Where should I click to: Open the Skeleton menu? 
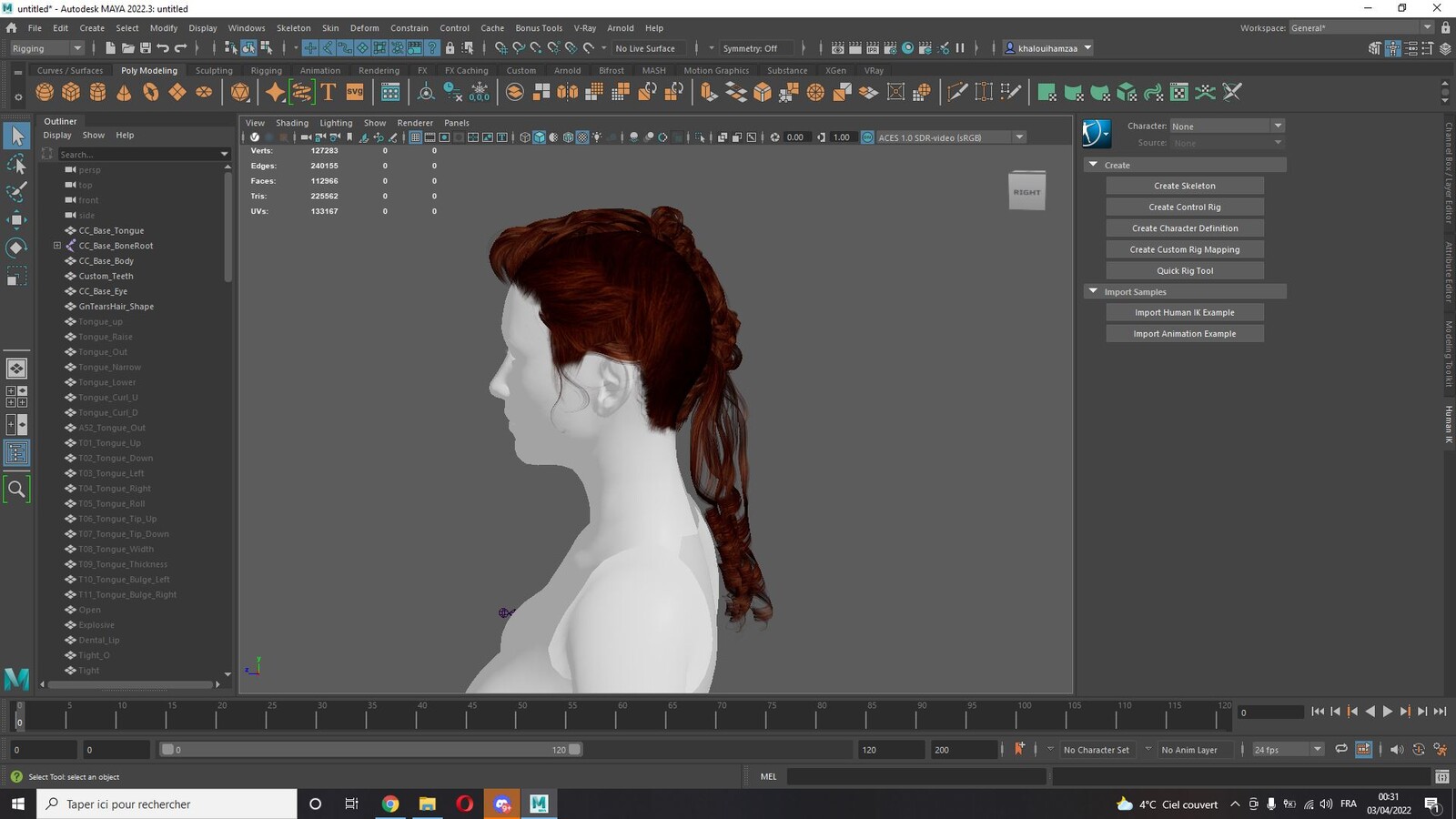(x=293, y=28)
